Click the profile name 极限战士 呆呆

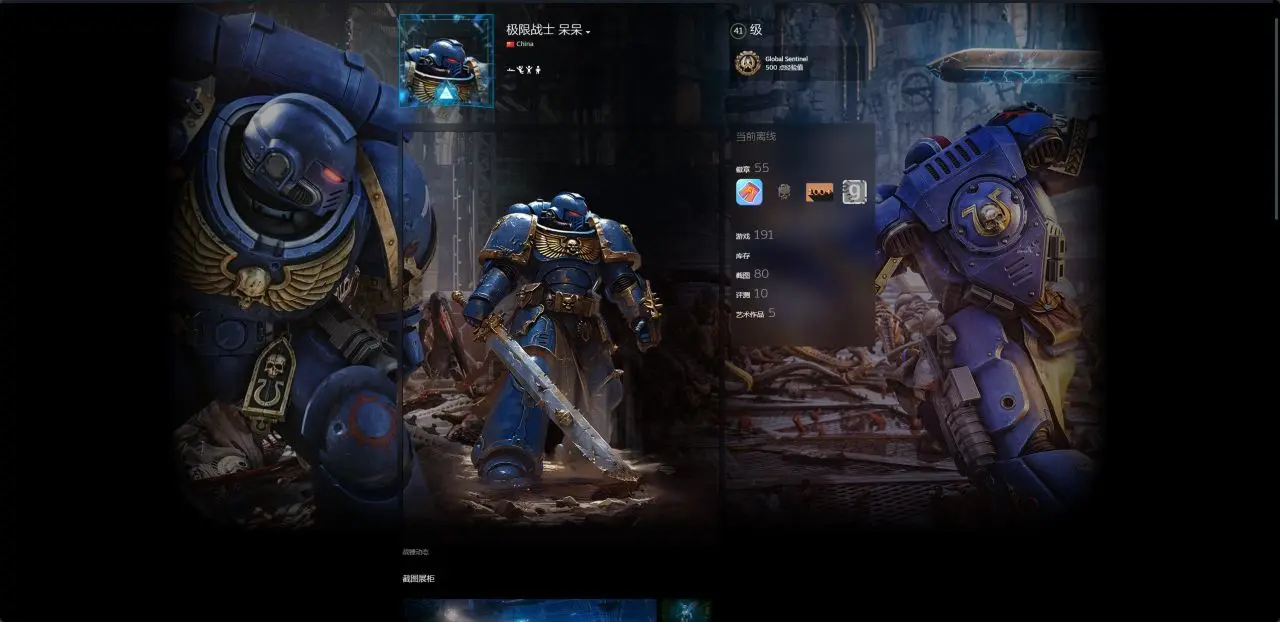[544, 30]
